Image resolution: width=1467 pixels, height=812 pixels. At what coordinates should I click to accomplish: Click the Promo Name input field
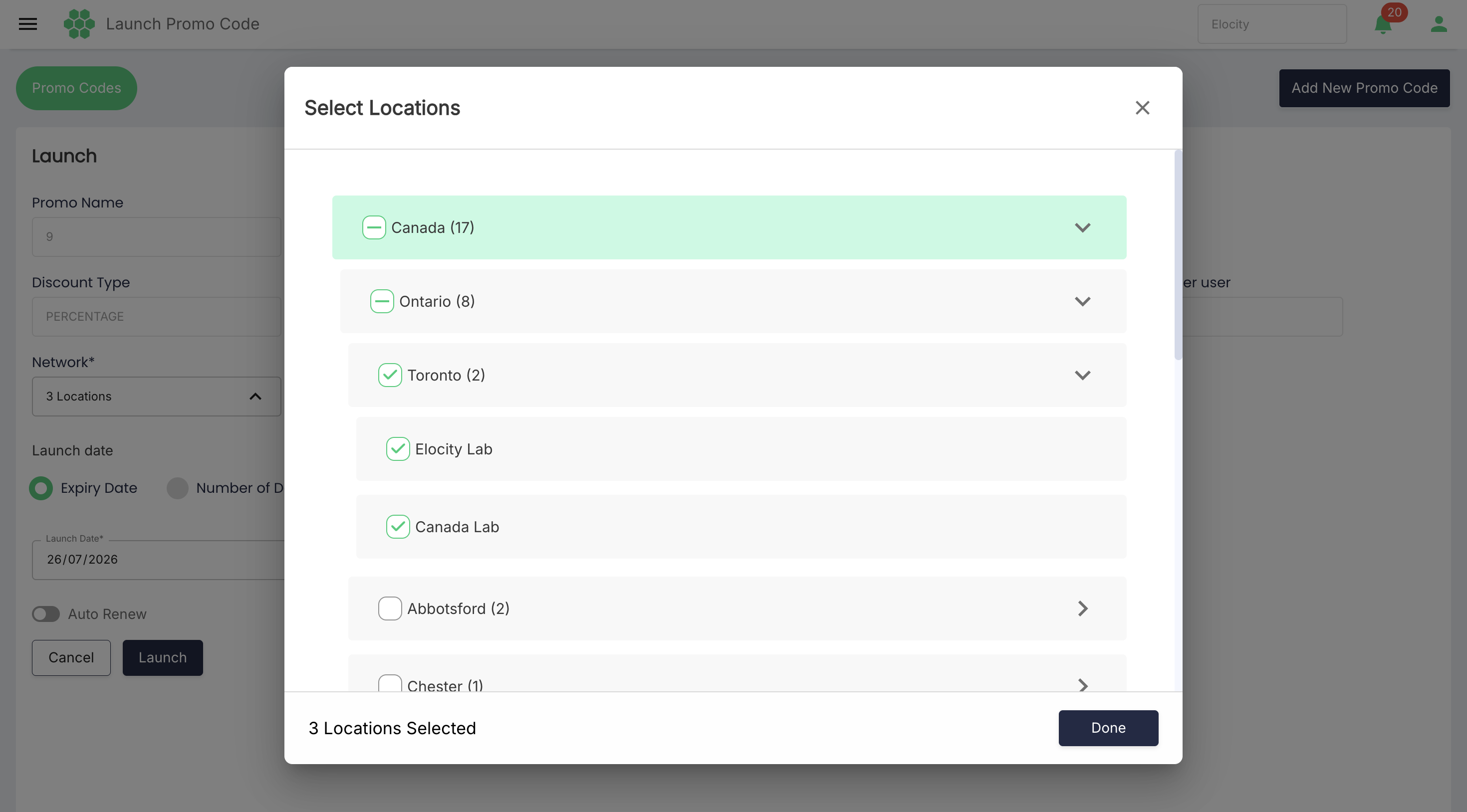[x=157, y=237]
